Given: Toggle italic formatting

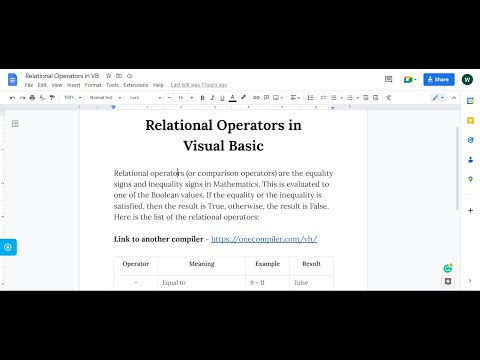Looking at the screenshot, I should [x=212, y=98].
